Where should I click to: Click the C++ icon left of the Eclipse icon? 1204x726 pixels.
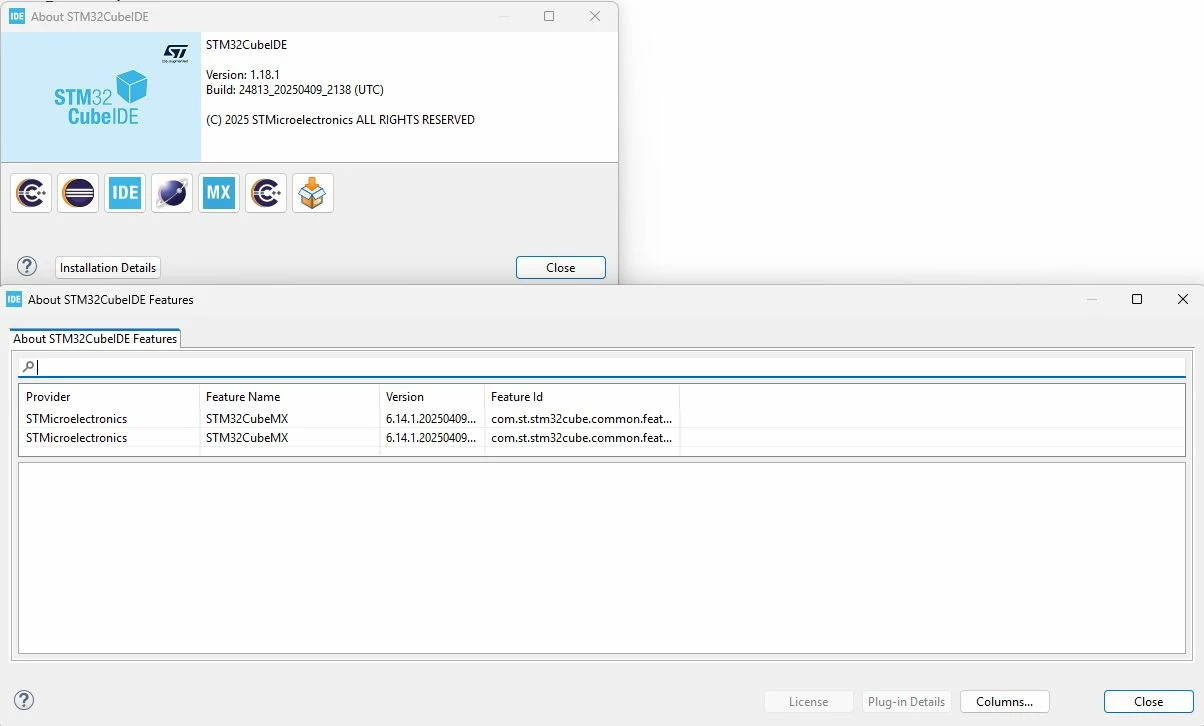tap(31, 193)
